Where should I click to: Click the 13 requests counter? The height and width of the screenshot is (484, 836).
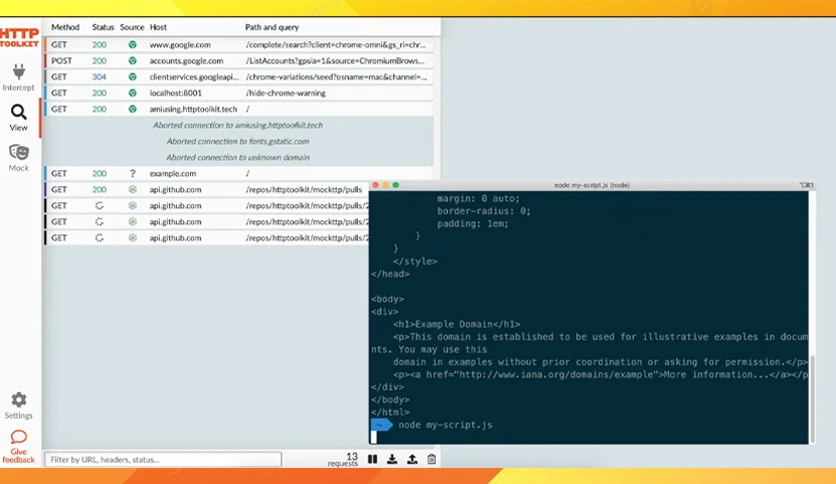[x=344, y=459]
